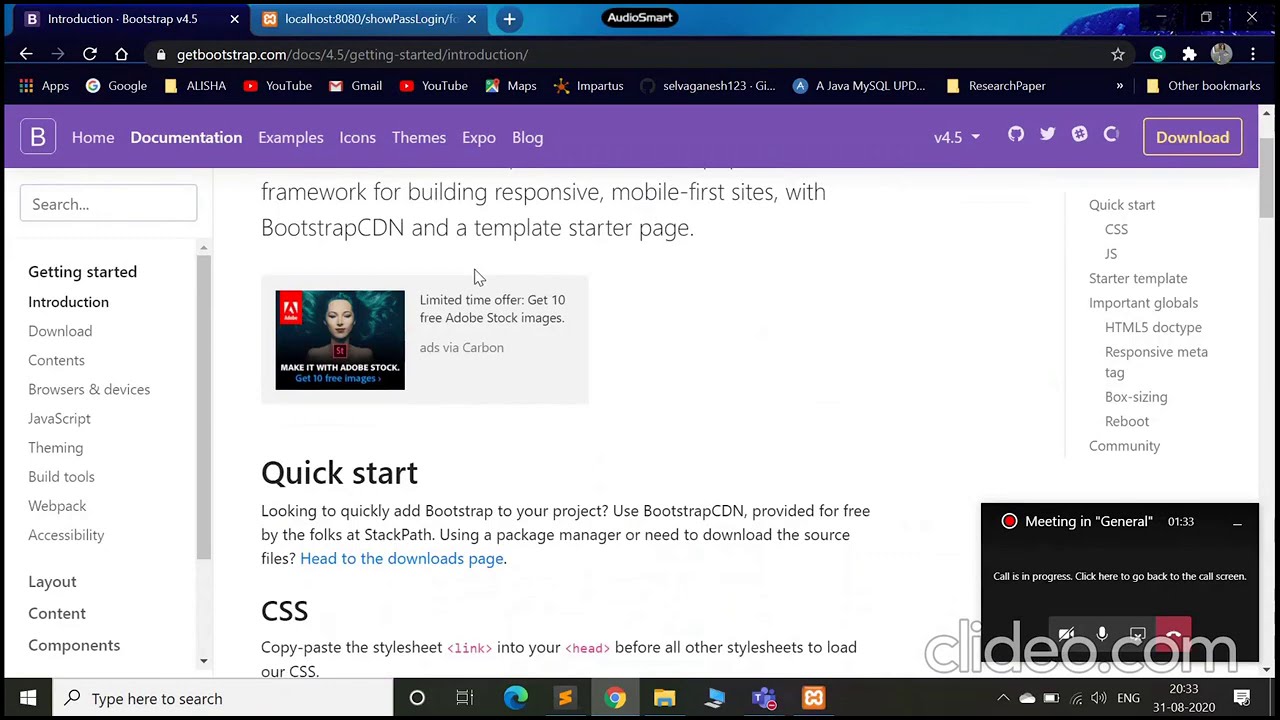The width and height of the screenshot is (1280, 720).
Task: Go to Home in Bootstrap navbar
Action: (93, 137)
